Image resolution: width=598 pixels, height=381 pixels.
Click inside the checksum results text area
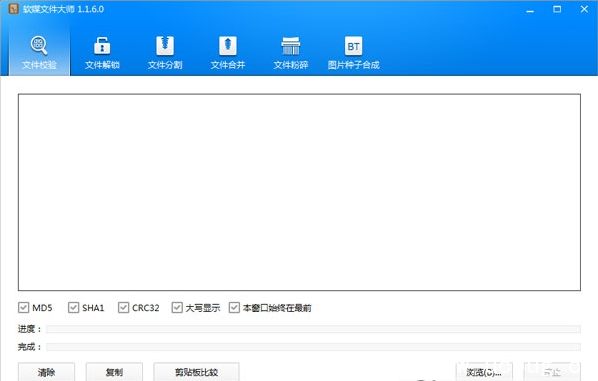coord(299,192)
